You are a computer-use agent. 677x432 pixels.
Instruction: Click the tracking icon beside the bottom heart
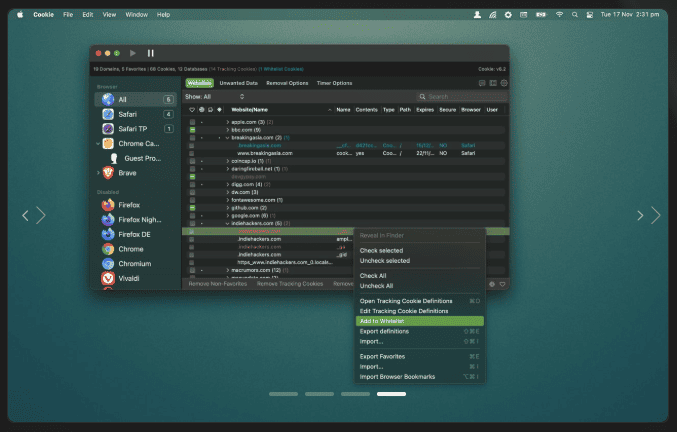click(x=492, y=284)
